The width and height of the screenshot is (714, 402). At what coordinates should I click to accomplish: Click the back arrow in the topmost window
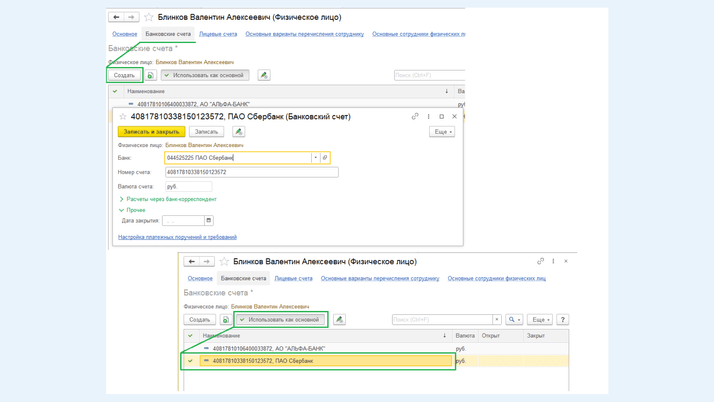coord(116,17)
